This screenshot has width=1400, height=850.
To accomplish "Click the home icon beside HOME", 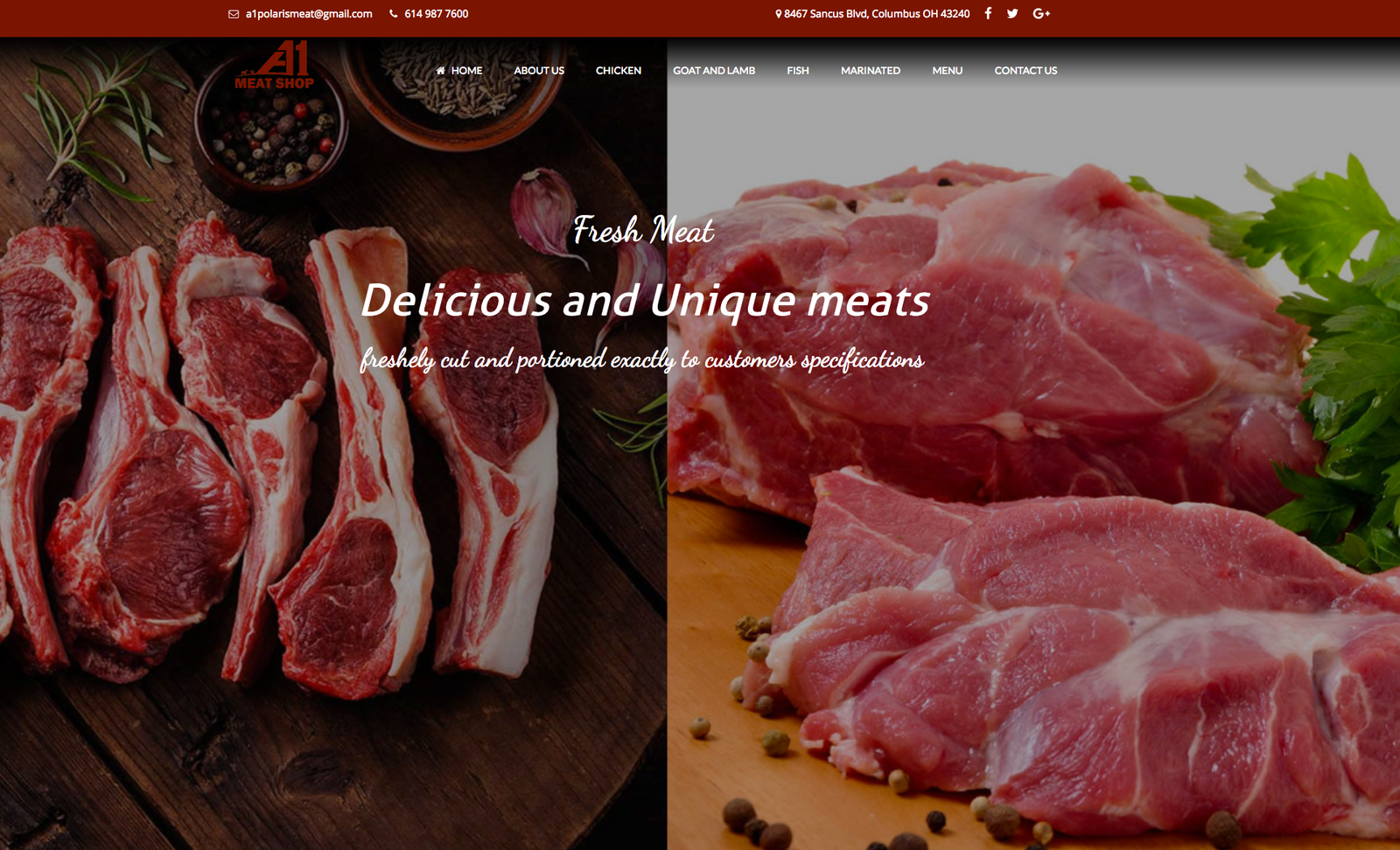I will [x=441, y=70].
